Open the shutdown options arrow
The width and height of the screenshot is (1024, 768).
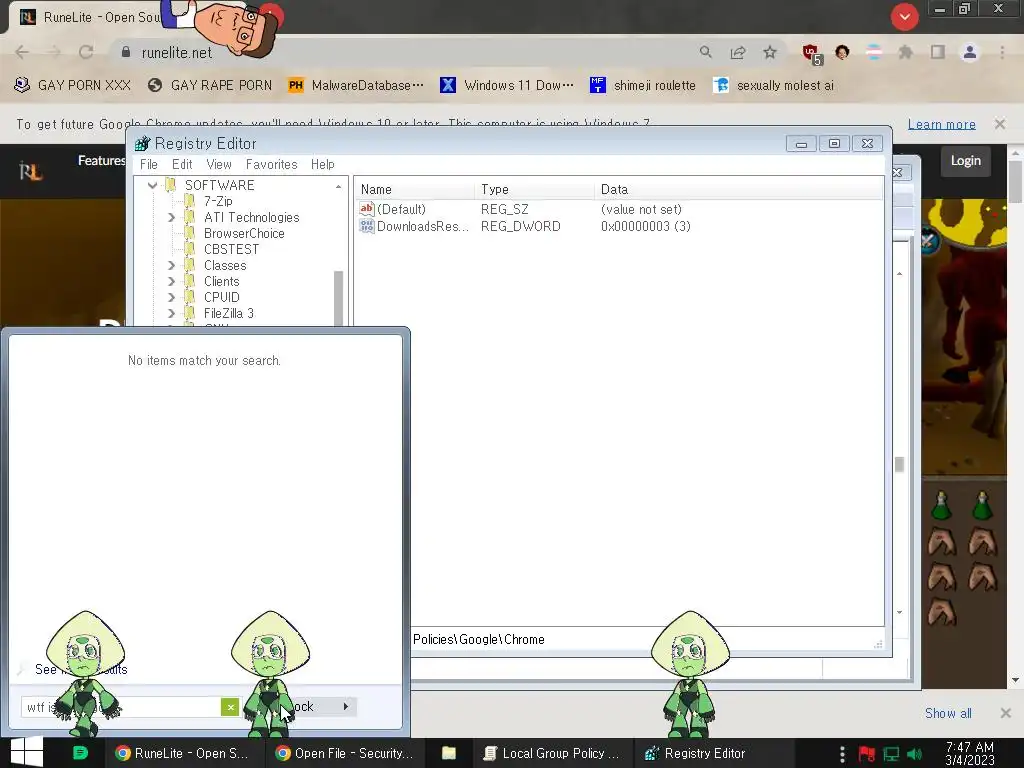pyautogui.click(x=345, y=706)
